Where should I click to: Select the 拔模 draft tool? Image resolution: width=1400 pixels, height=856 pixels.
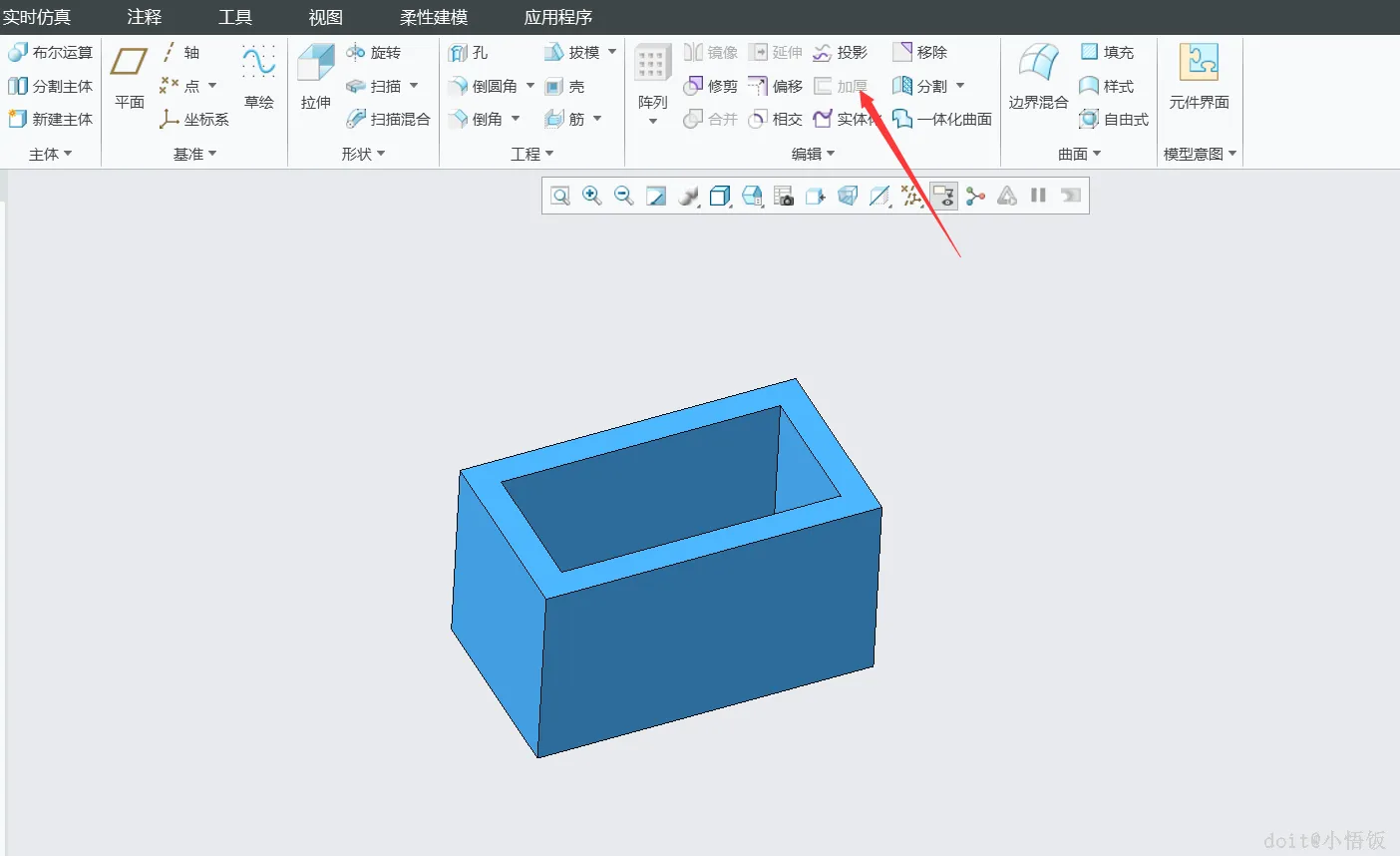point(572,52)
